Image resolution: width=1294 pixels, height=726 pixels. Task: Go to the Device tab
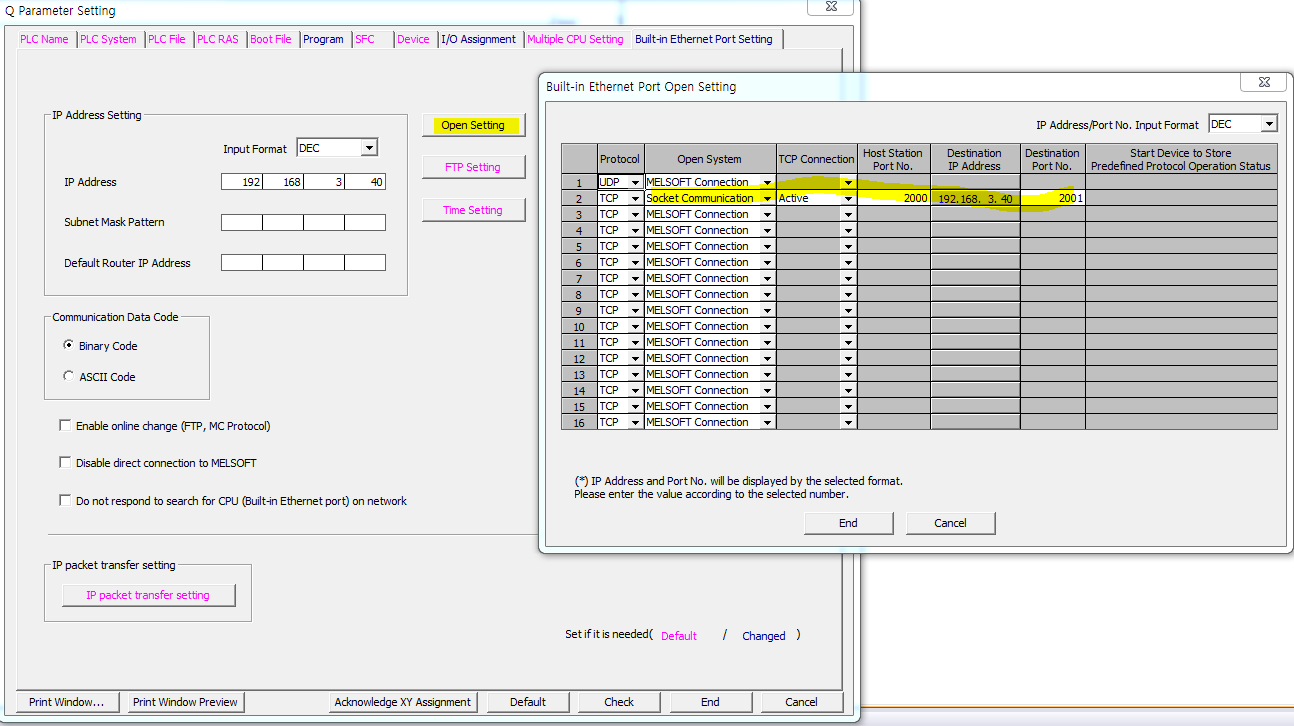coord(413,39)
